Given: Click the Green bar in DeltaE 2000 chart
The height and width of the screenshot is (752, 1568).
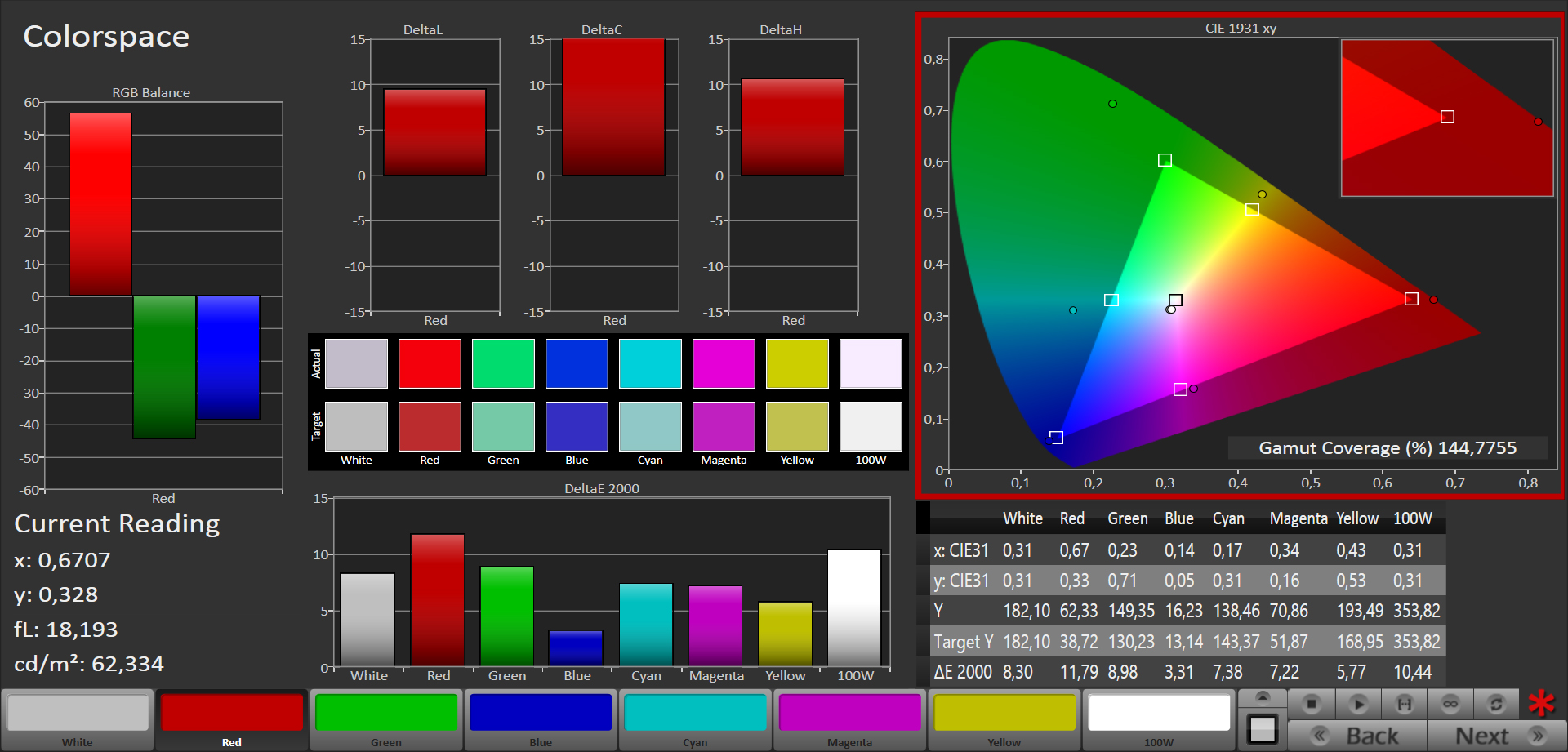Looking at the screenshot, I should click(x=507, y=616).
